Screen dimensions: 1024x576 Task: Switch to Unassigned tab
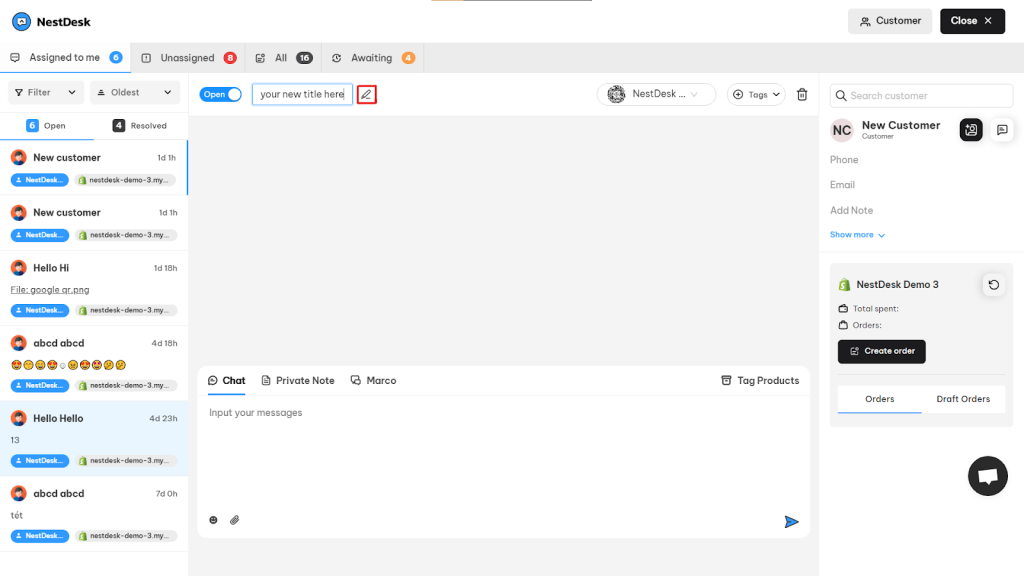point(188,57)
